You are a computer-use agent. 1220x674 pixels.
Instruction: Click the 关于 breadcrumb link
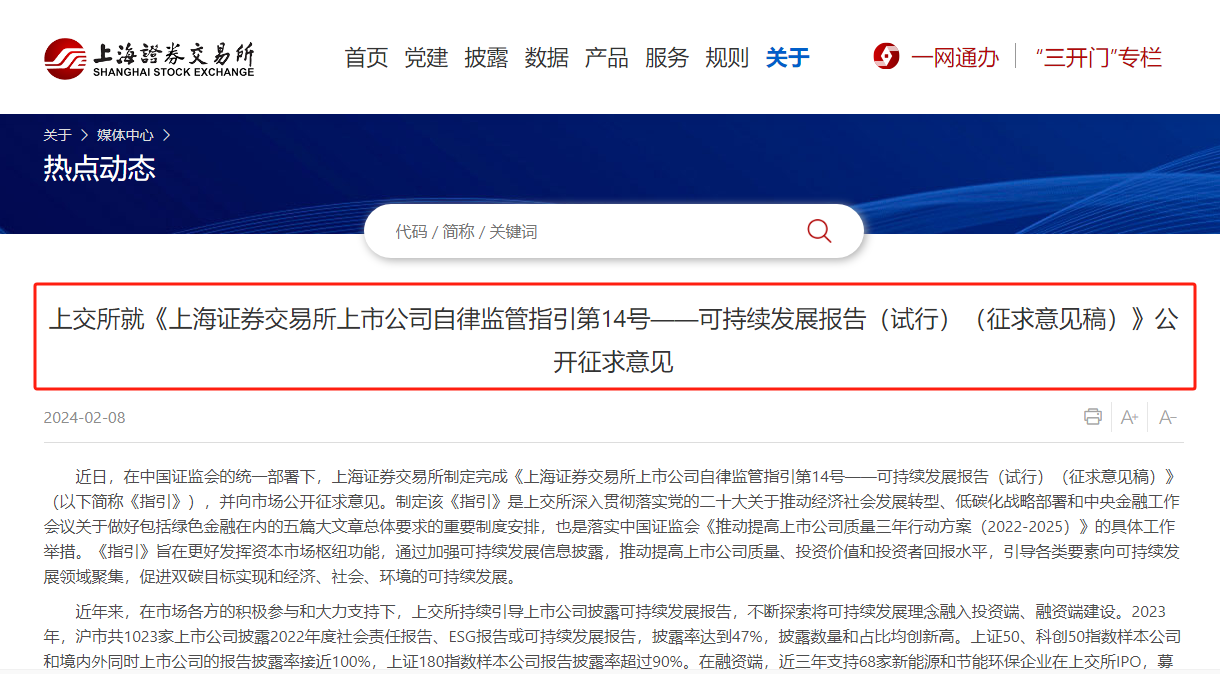click(57, 135)
